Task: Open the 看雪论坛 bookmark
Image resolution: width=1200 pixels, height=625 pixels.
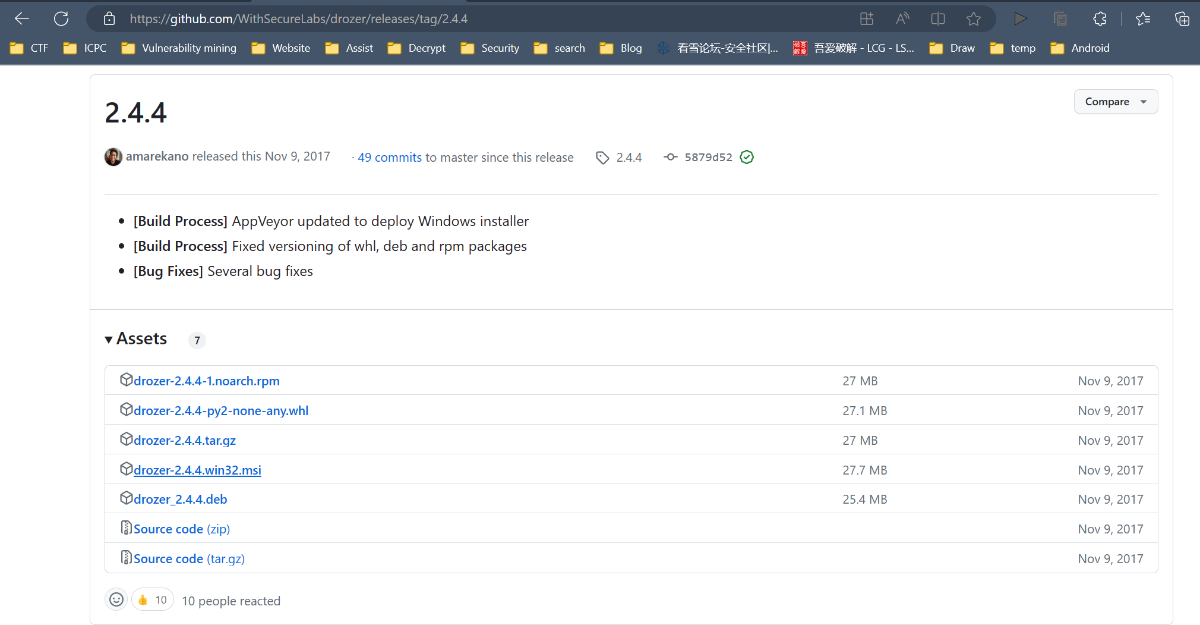Action: pyautogui.click(x=718, y=48)
